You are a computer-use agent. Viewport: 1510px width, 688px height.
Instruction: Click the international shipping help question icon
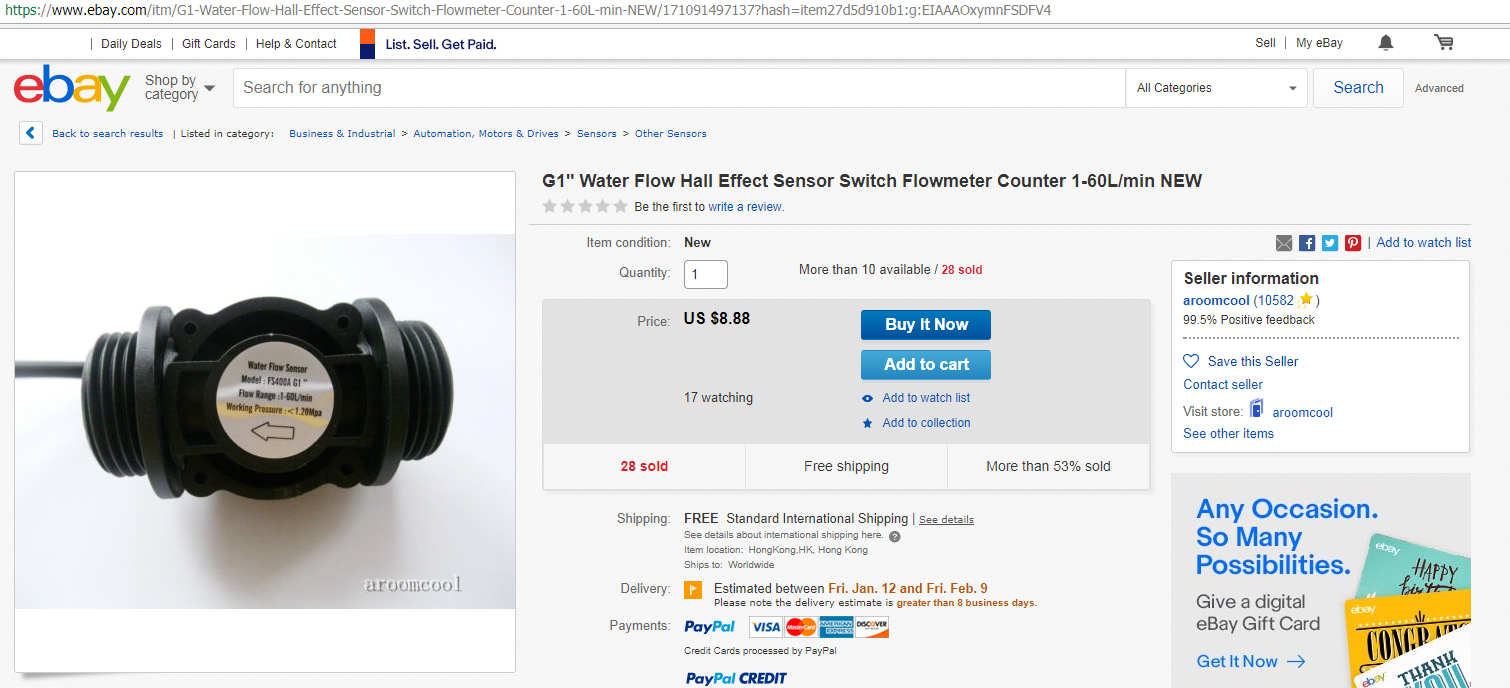894,536
